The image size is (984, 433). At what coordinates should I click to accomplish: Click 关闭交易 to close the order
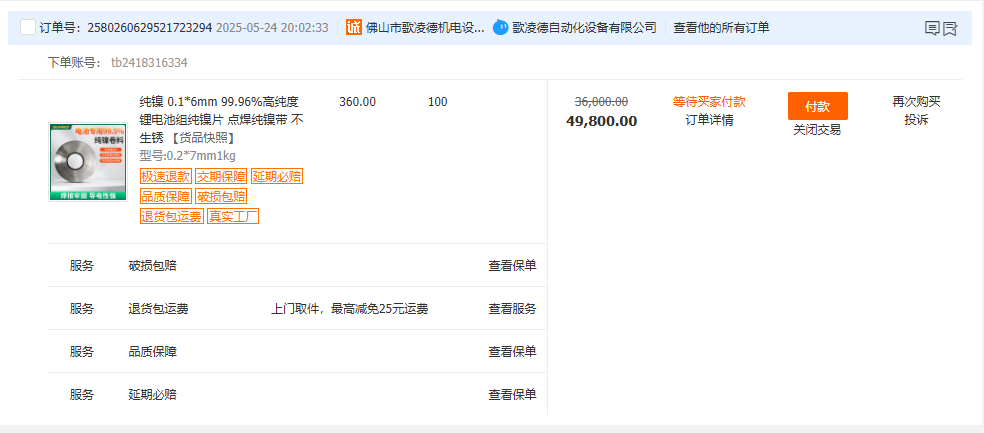[x=817, y=130]
